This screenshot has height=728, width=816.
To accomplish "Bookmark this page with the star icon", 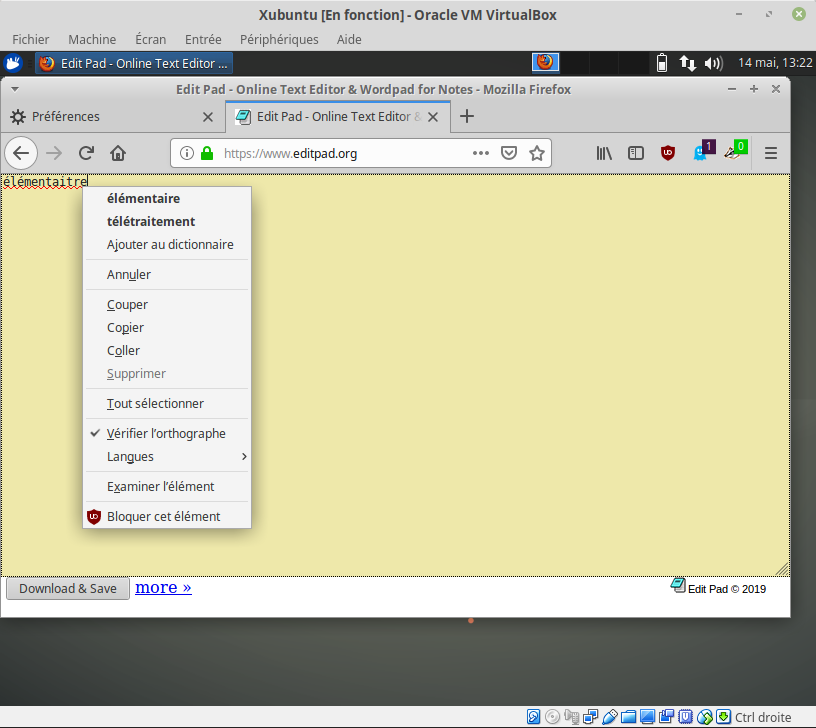I will 537,153.
